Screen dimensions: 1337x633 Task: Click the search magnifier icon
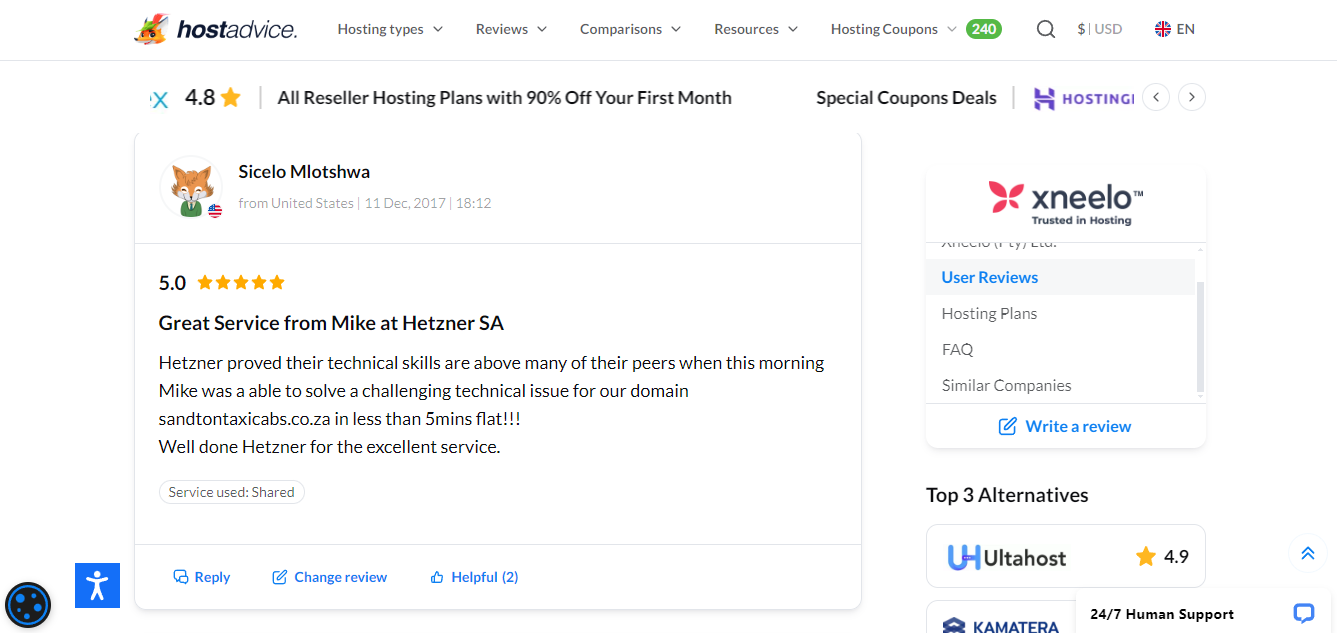pyautogui.click(x=1046, y=29)
